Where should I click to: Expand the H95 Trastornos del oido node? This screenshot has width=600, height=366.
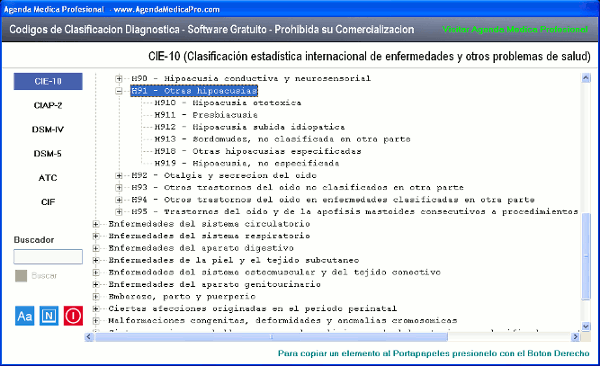[x=119, y=212]
